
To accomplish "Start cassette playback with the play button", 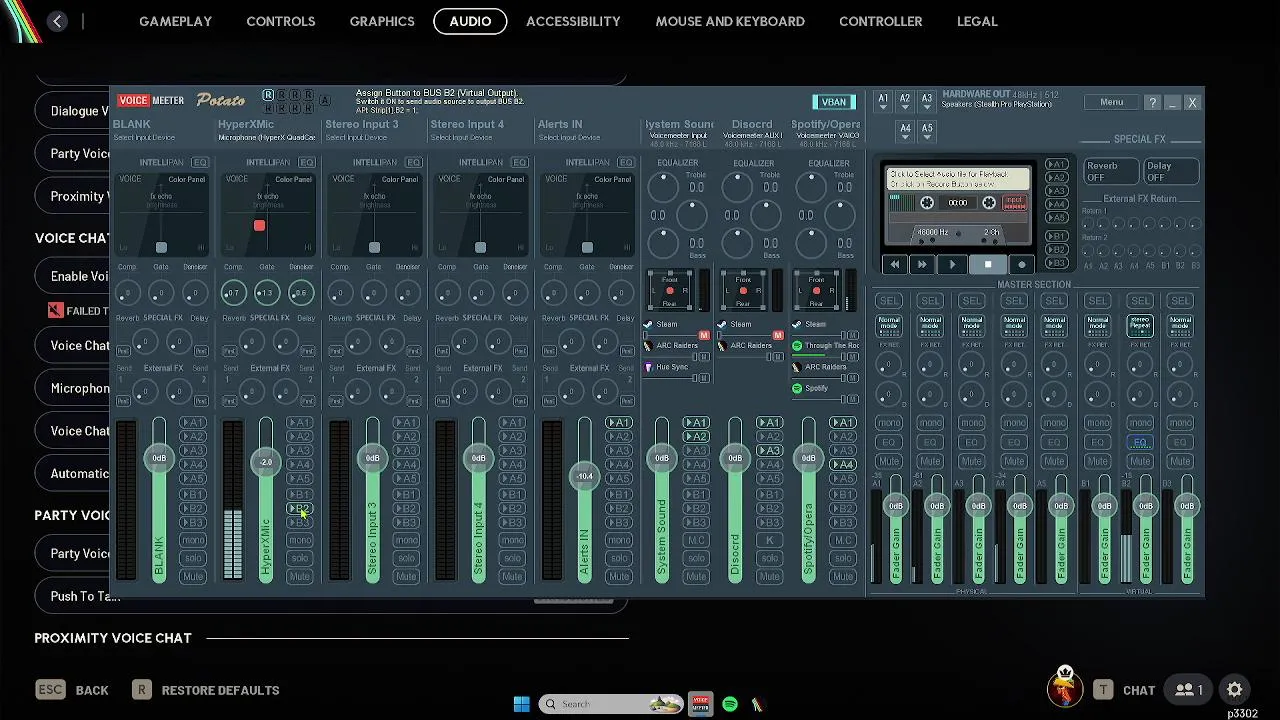I will pos(952,265).
